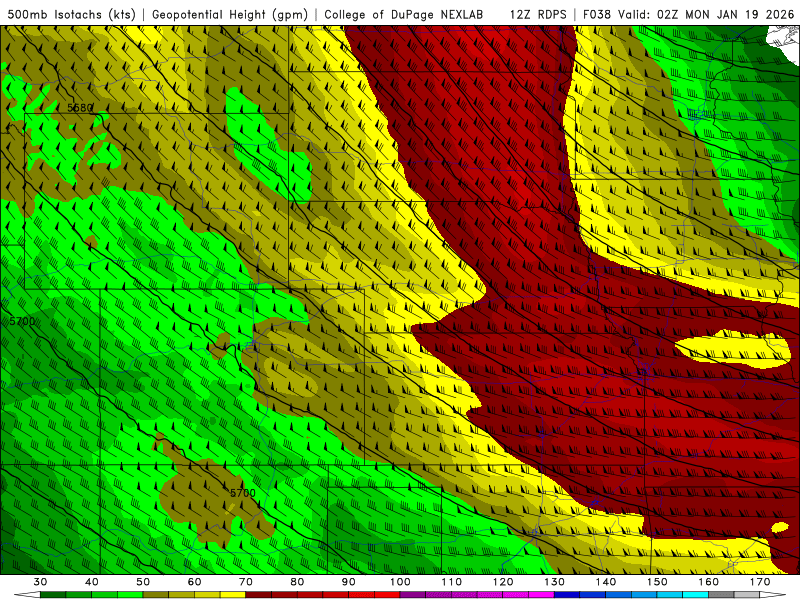Pick the green 40–45 kt legend swatch
The image size is (800, 600).
[105, 595]
